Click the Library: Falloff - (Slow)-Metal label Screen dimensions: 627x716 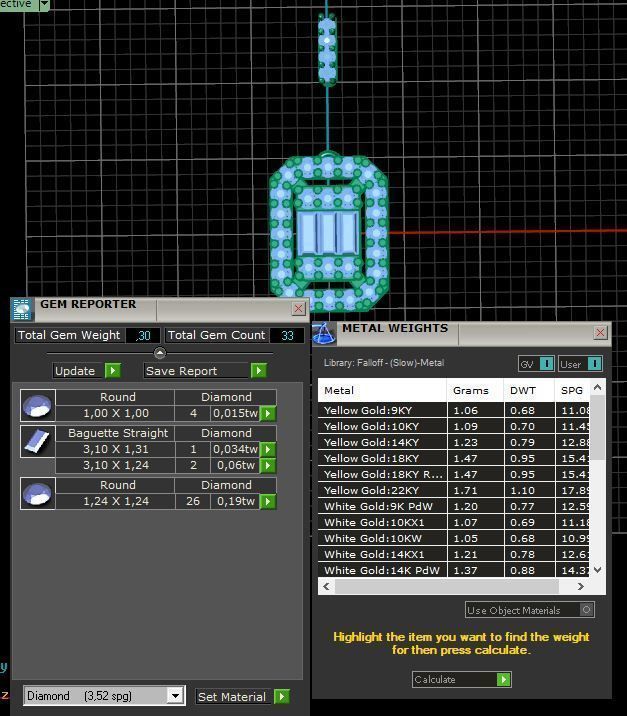[384, 363]
